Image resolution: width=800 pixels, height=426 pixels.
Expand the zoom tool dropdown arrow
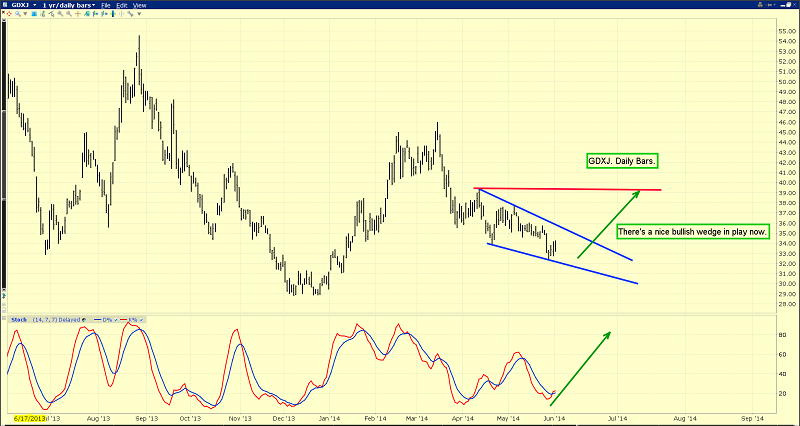tap(25, 14)
